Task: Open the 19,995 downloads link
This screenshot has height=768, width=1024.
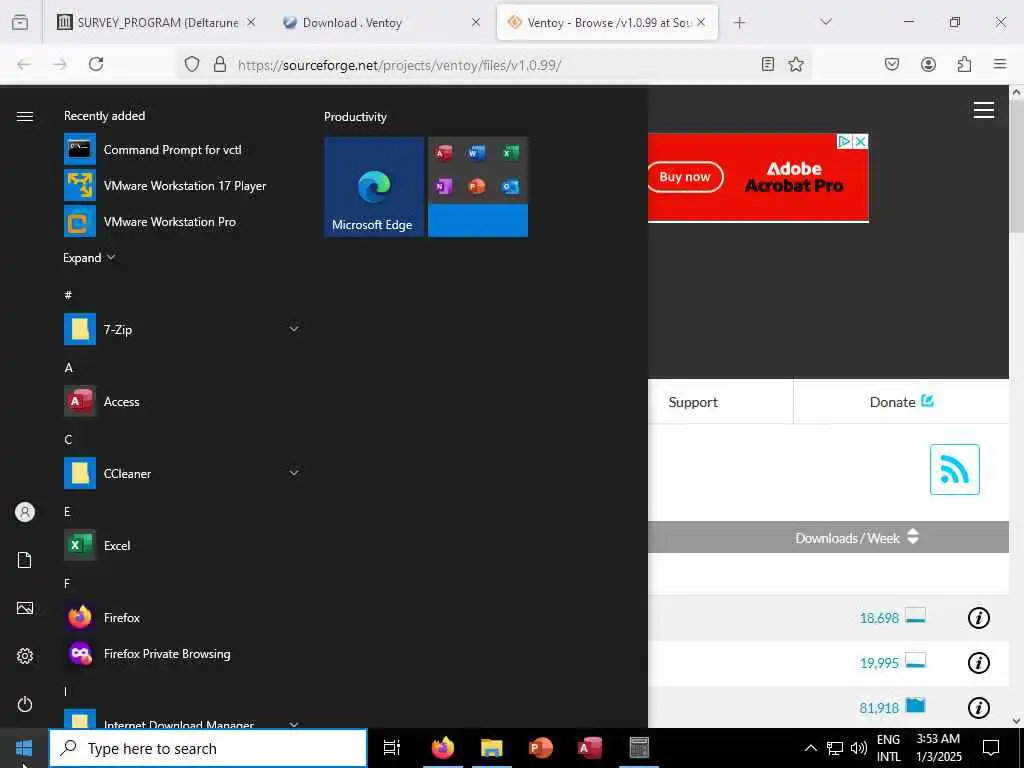Action: pyautogui.click(x=879, y=663)
